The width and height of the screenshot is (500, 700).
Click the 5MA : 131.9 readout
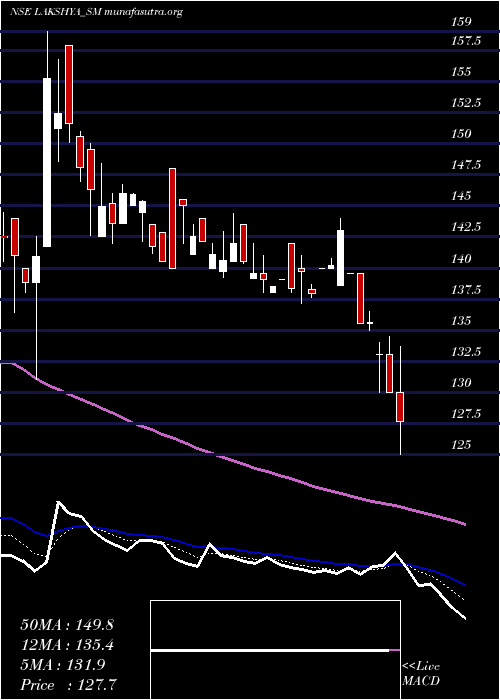[x=62, y=665]
